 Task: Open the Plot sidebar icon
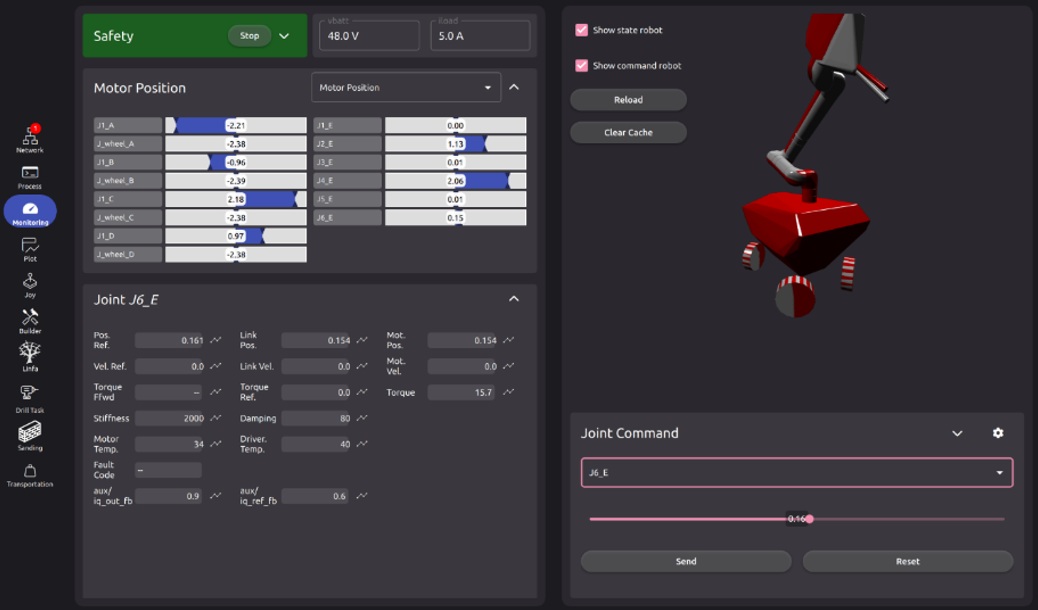[30, 247]
